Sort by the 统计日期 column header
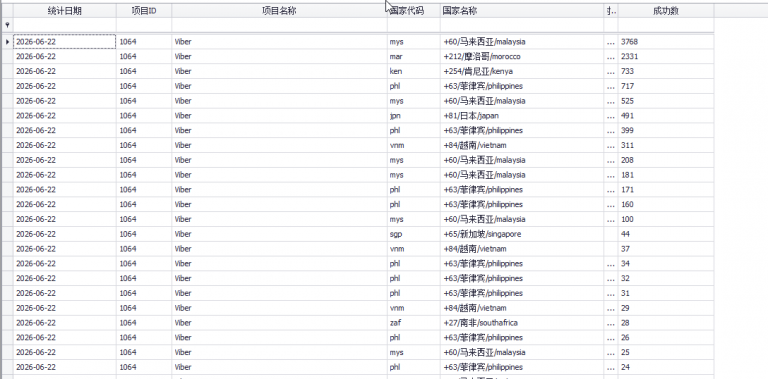This screenshot has width=768, height=379. pos(65,11)
